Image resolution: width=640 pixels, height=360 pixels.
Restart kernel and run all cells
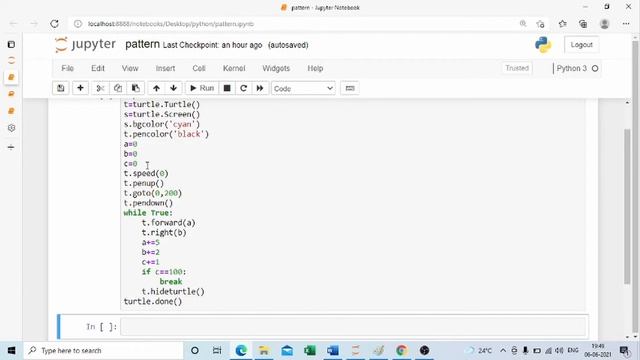(x=260, y=88)
